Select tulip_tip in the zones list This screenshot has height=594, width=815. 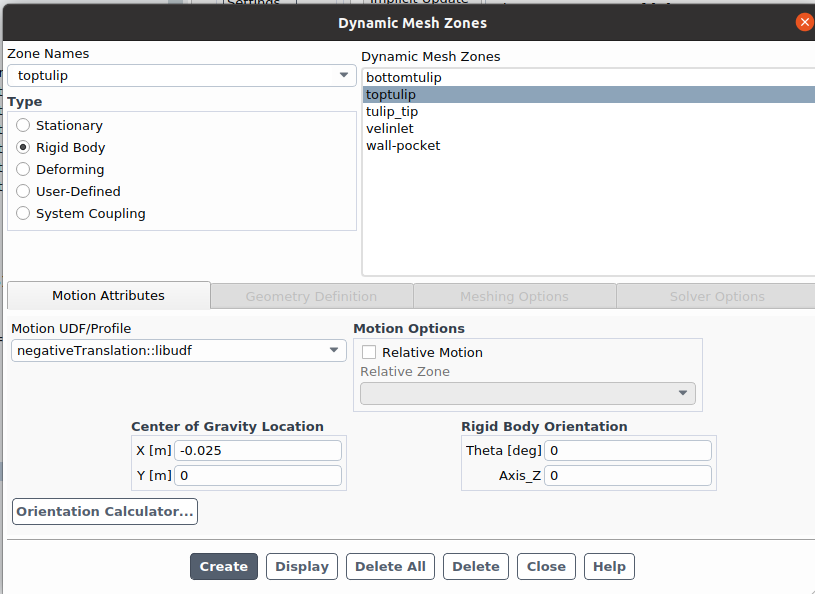click(392, 112)
